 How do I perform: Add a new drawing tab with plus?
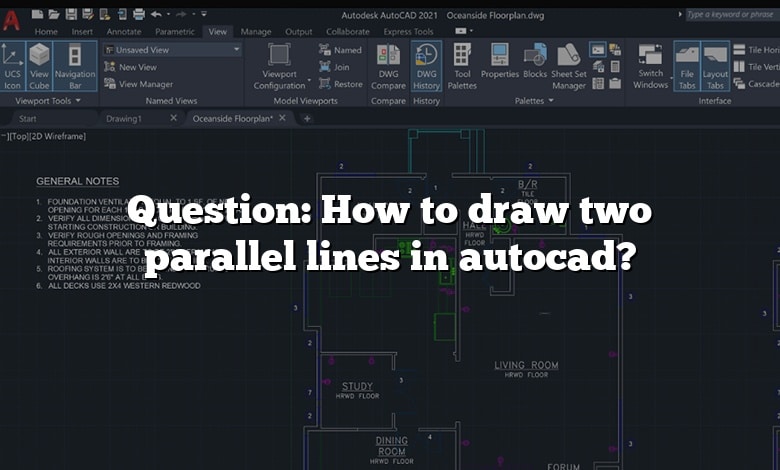pos(307,119)
